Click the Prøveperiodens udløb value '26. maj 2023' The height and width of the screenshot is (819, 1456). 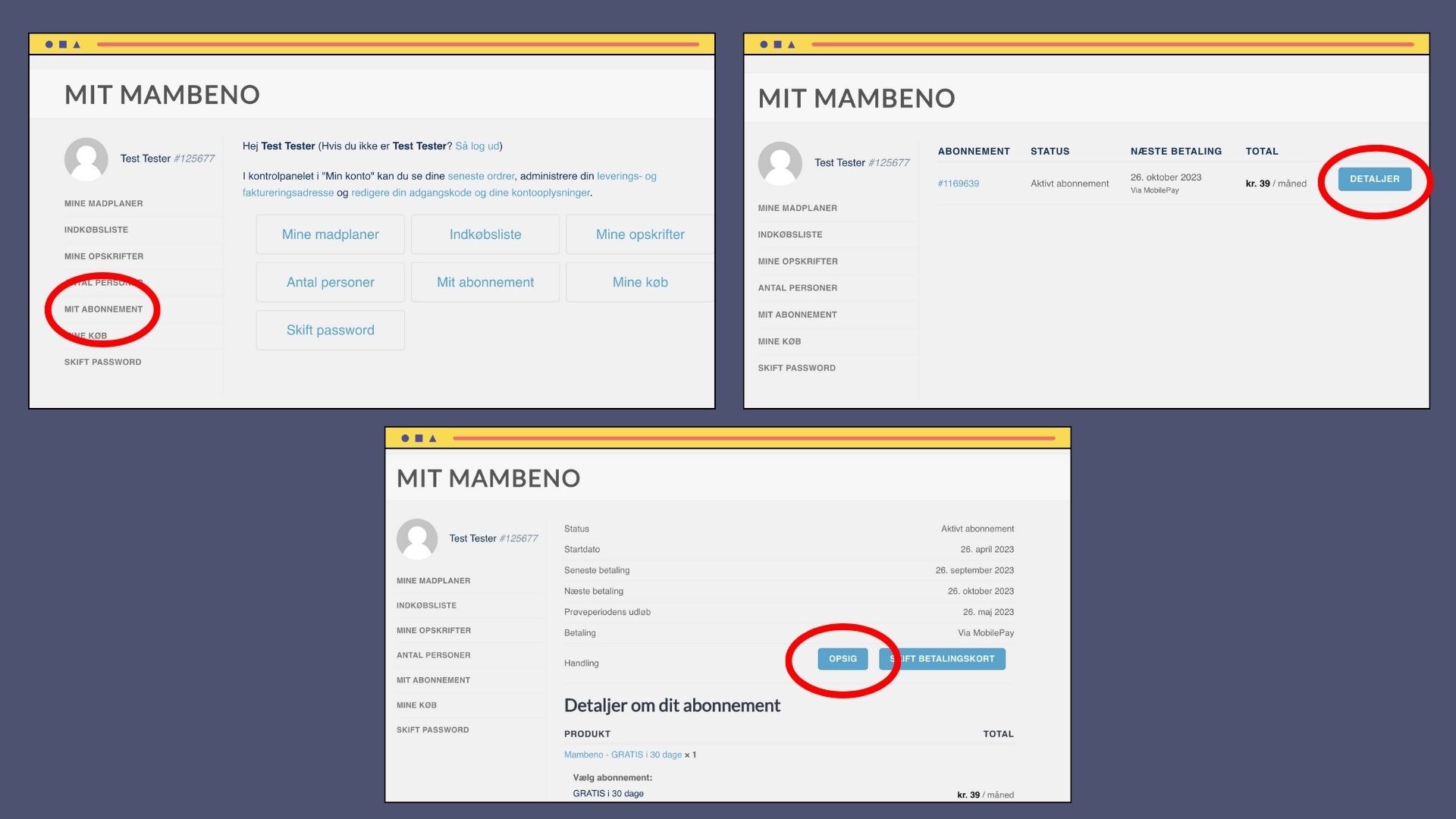tap(988, 612)
